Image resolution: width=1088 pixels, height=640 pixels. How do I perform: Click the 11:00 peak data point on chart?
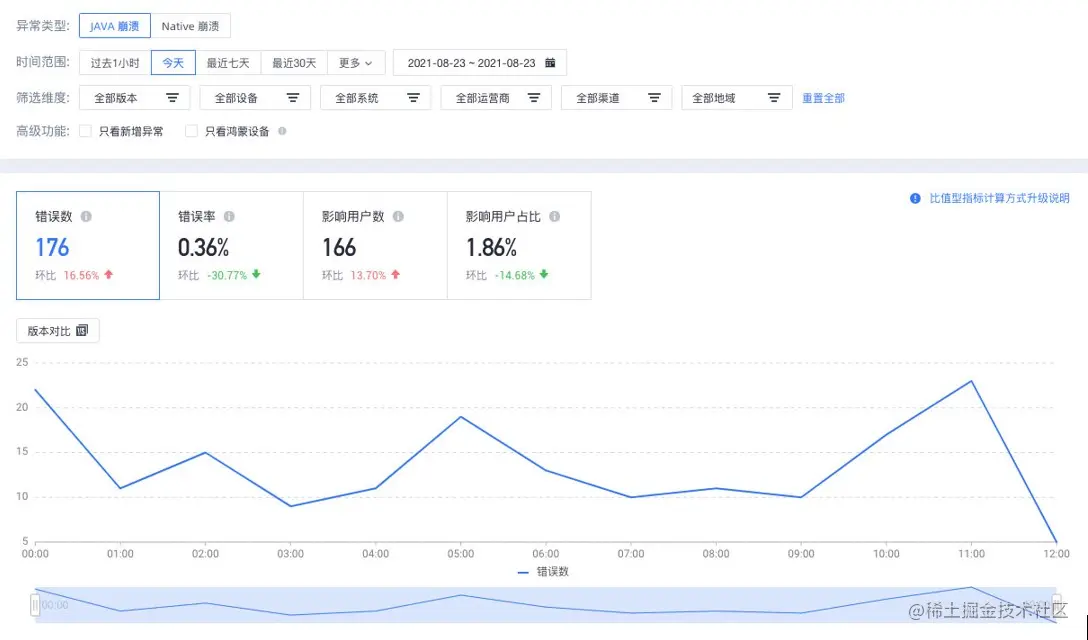(971, 381)
